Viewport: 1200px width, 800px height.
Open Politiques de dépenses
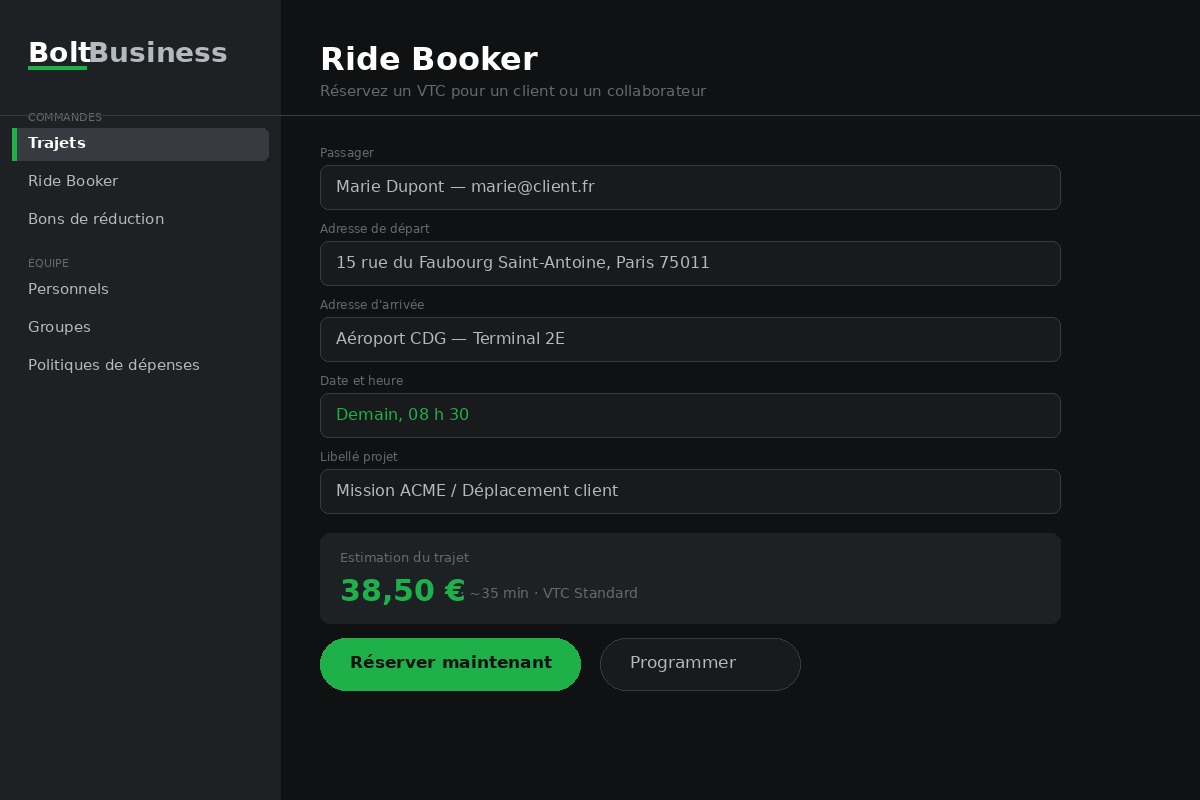113,365
